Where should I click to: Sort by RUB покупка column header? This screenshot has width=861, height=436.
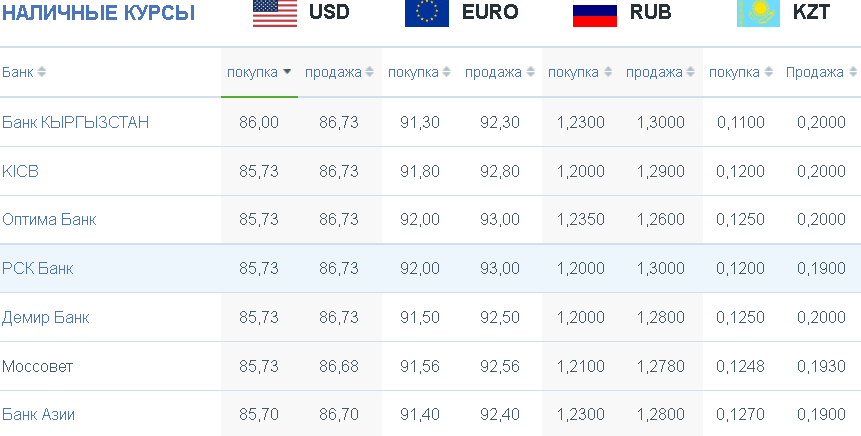[573, 72]
